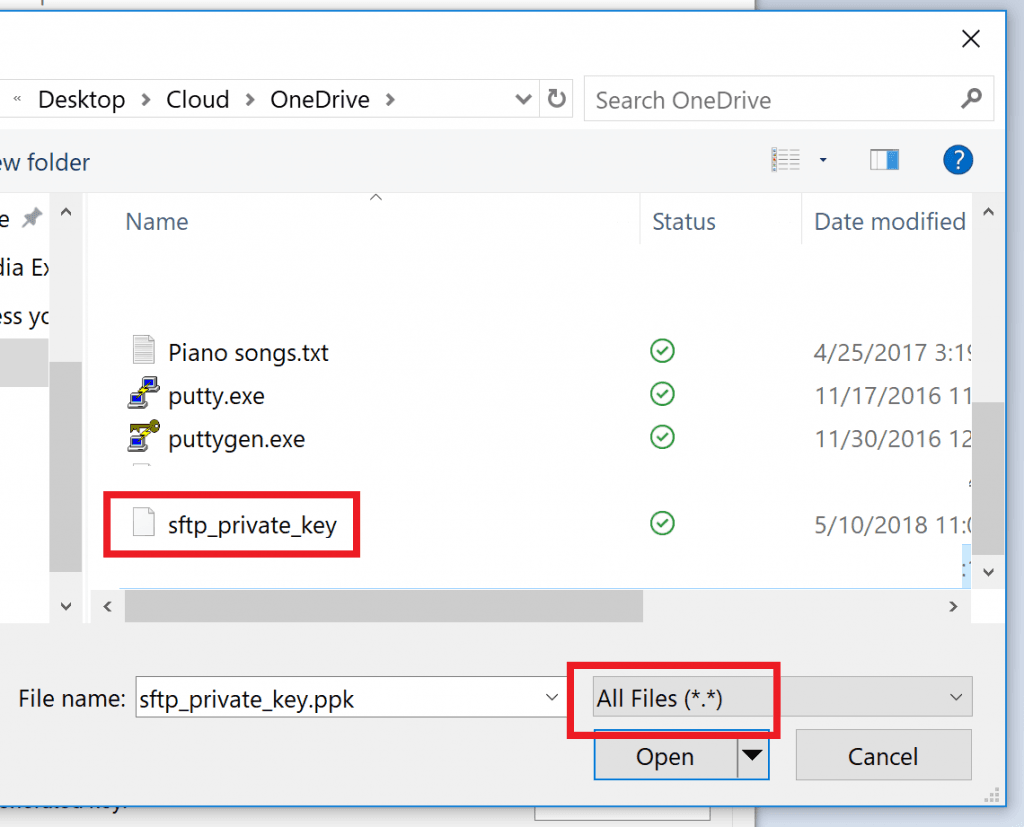Click the sftp_private_key file icon
This screenshot has width=1024, height=827.
144,523
